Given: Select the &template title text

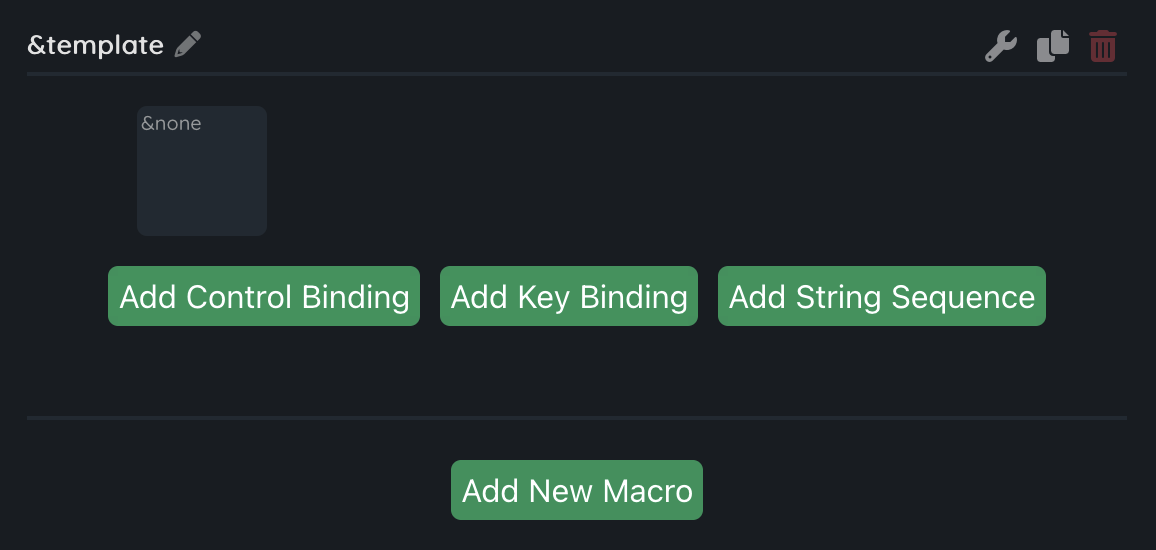Looking at the screenshot, I should tap(95, 45).
